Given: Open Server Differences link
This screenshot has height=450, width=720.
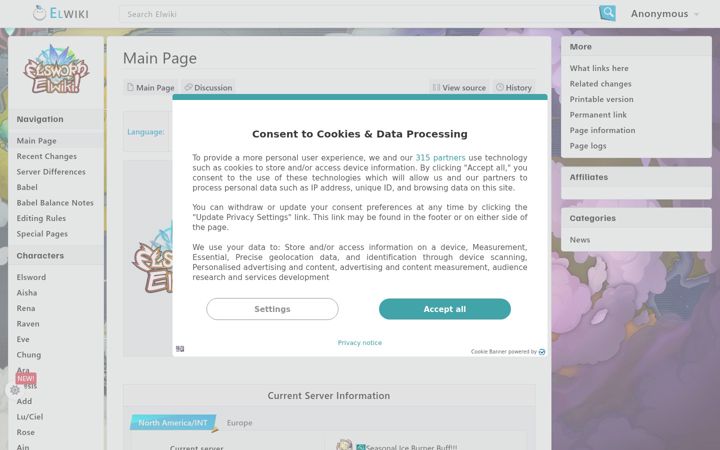Looking at the screenshot, I should pos(51,172).
